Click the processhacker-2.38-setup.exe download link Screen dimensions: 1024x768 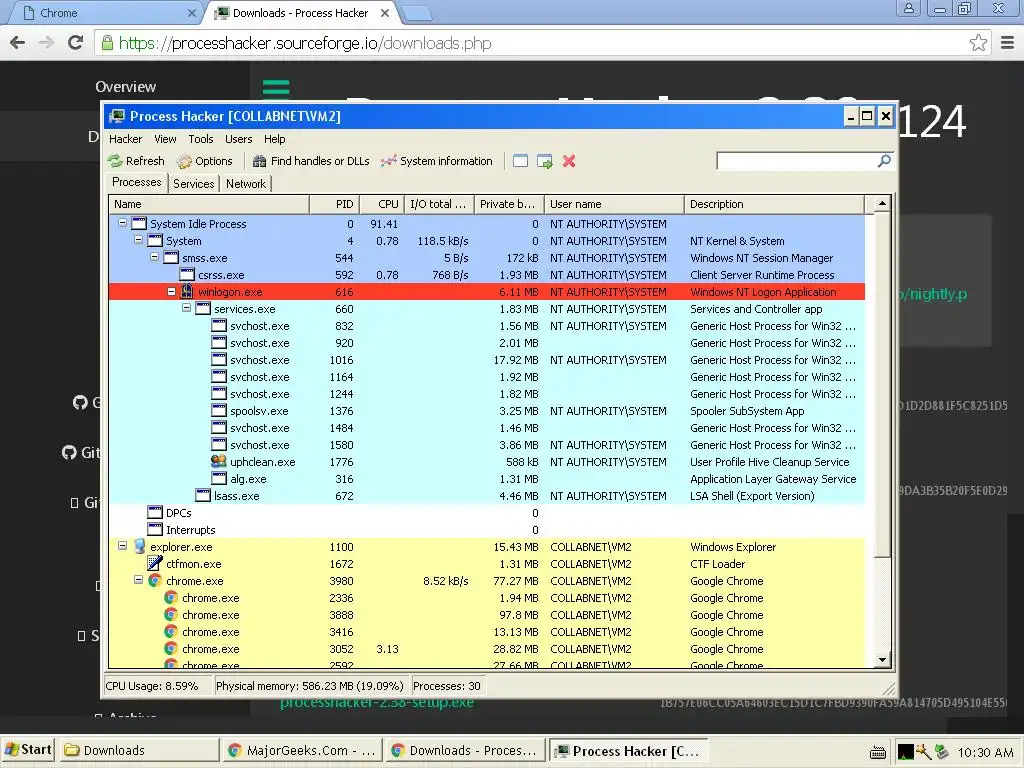(x=377, y=703)
